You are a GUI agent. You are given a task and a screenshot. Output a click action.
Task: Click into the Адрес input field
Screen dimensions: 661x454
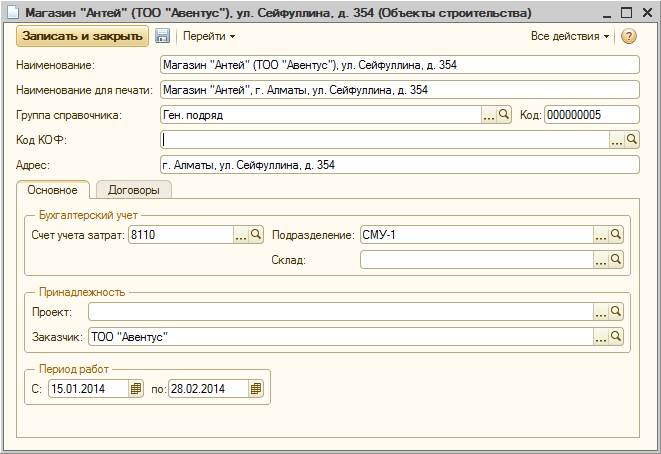coord(398,165)
